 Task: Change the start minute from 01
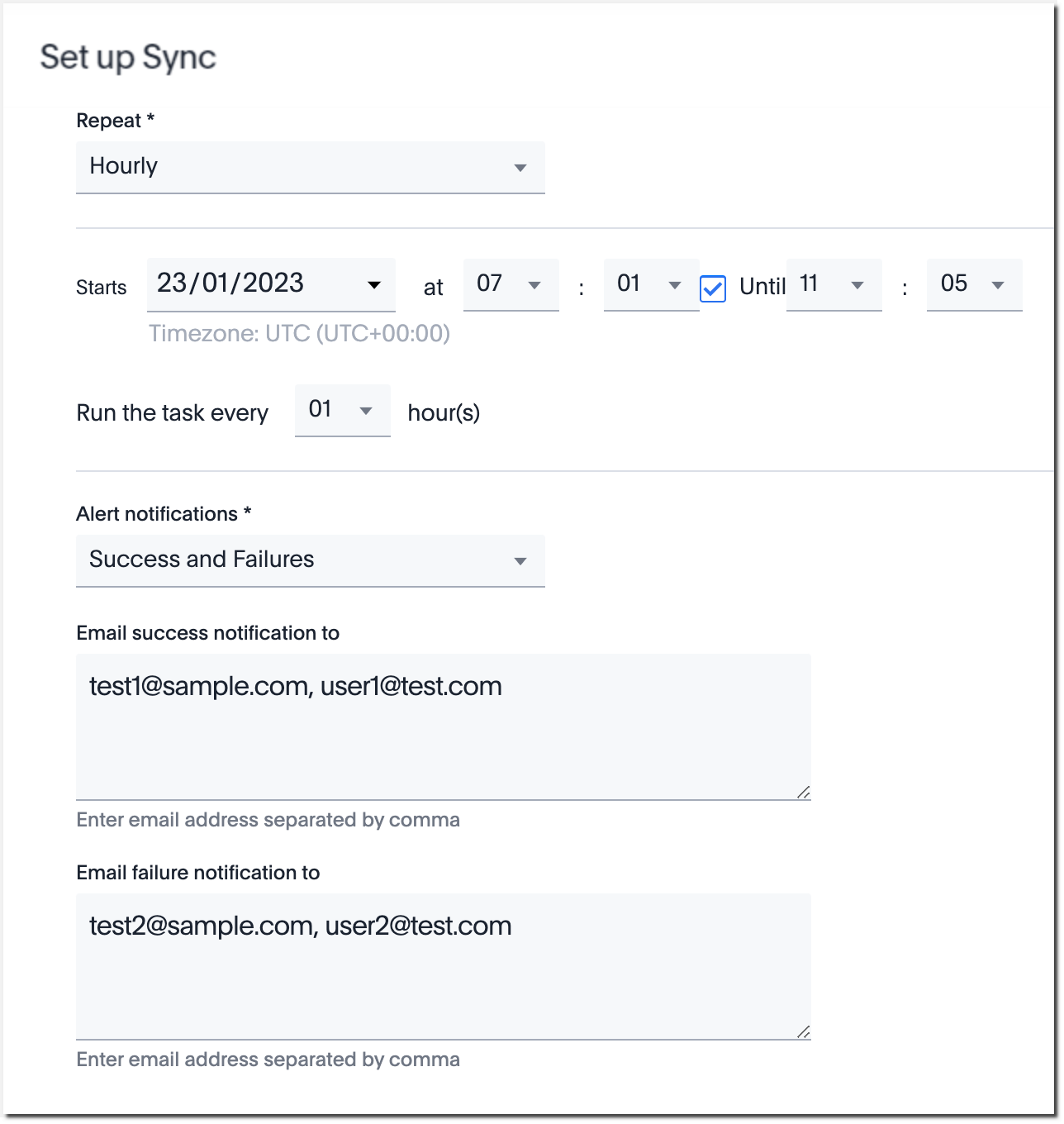pos(650,284)
